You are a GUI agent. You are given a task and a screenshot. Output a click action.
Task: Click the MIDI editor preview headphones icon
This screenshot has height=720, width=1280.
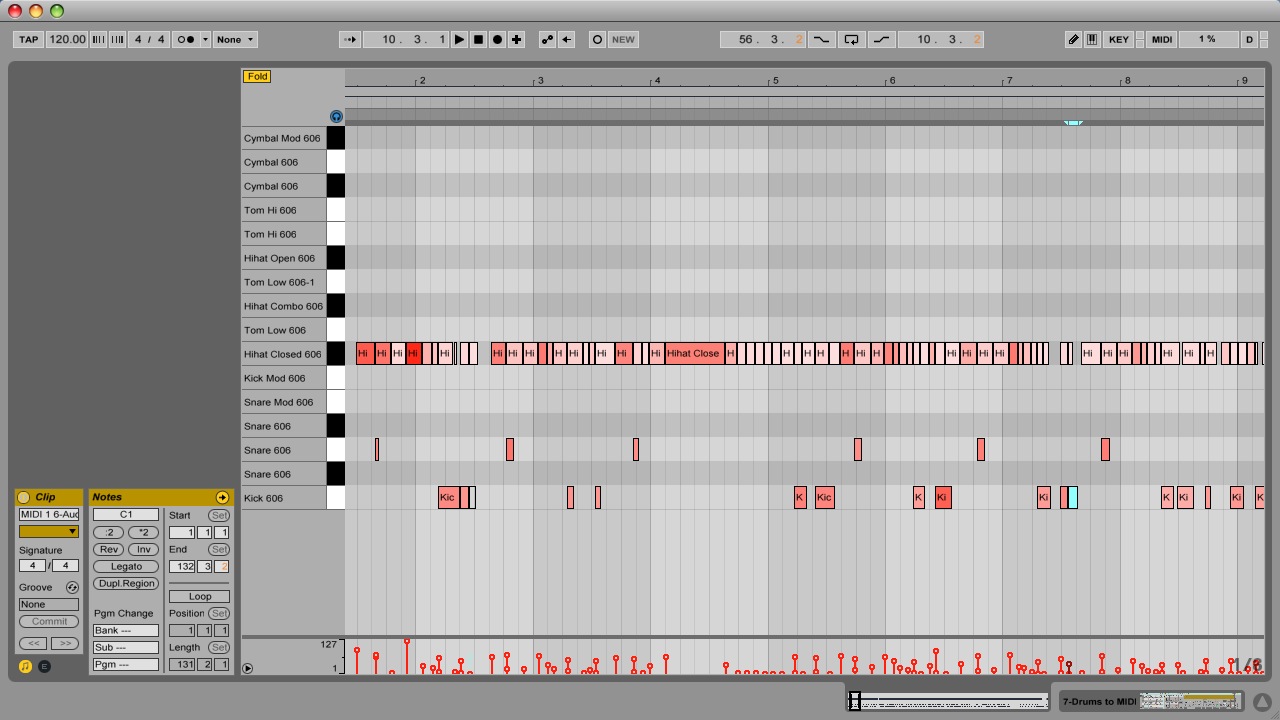point(336,117)
